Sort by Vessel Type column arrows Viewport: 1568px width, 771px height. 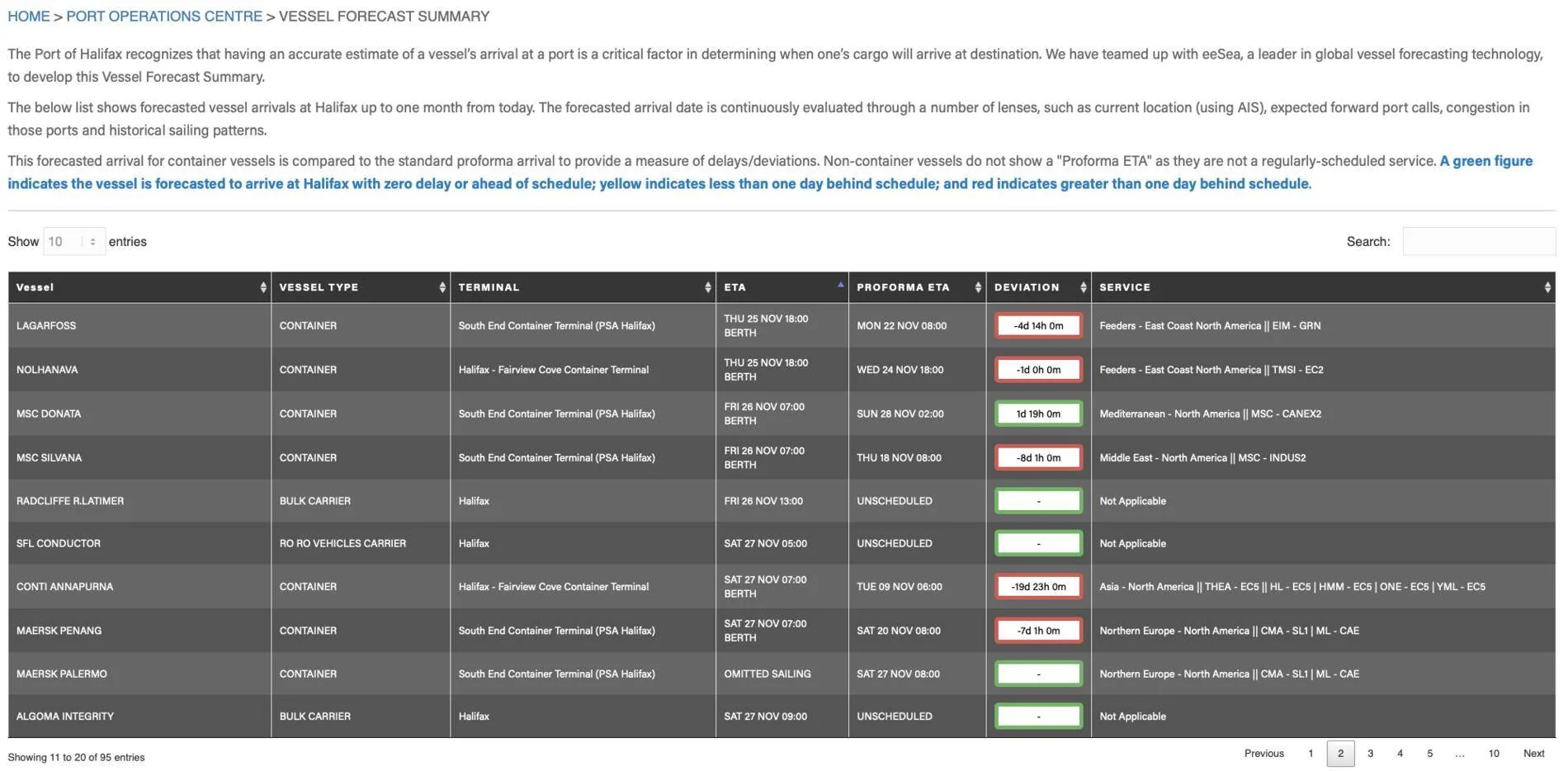click(x=442, y=287)
